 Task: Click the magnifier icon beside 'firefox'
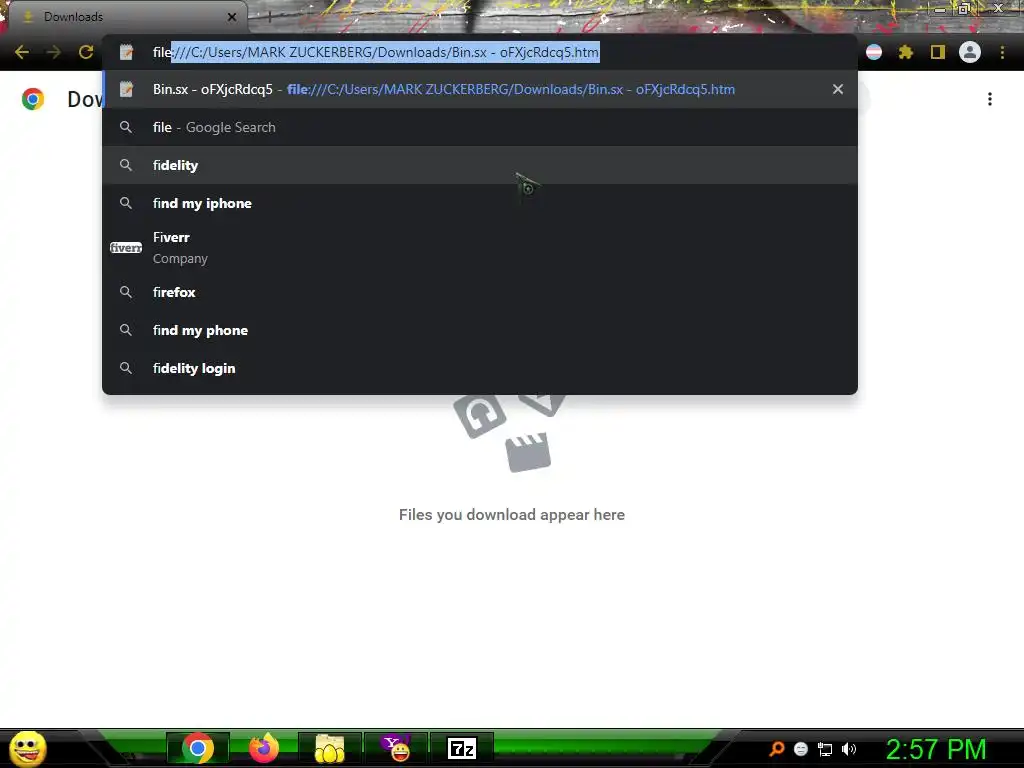pyautogui.click(x=126, y=292)
